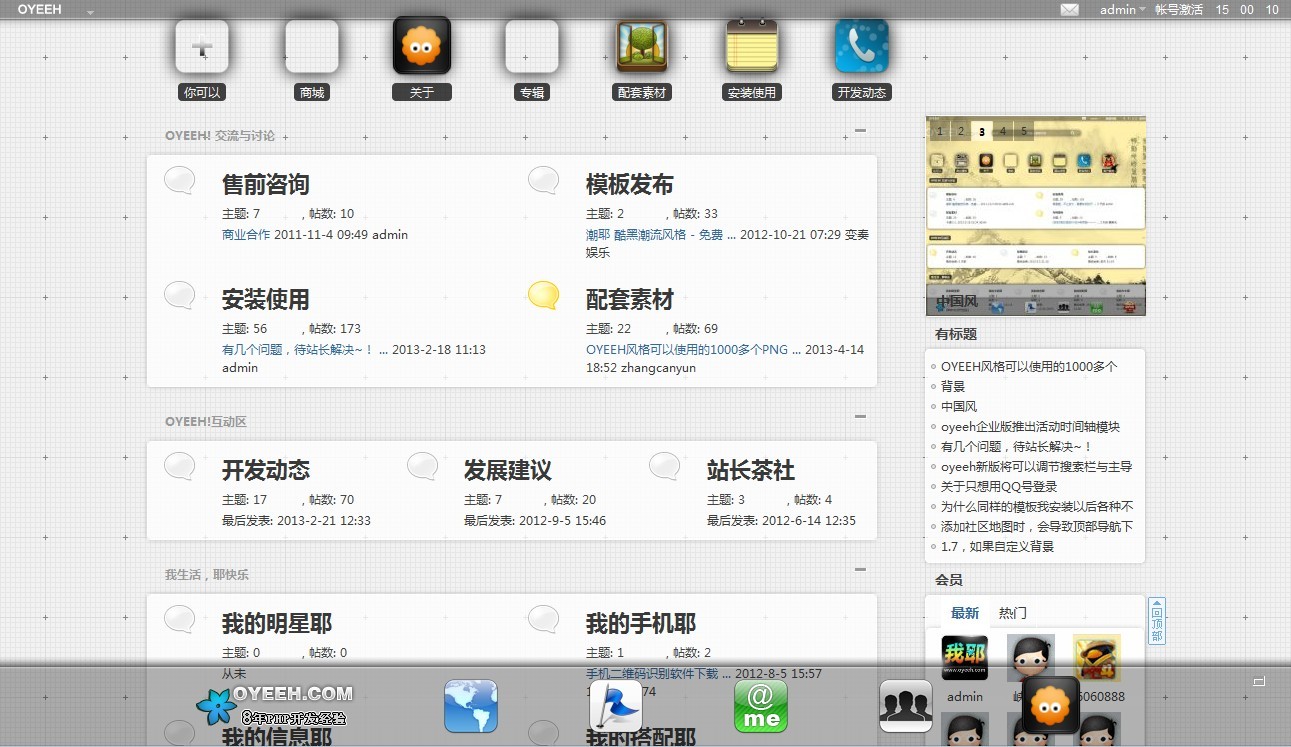1291x747 pixels.
Task: Open sidebar item oyeeh企业版推出活动时间轴模块
Action: coord(1030,427)
